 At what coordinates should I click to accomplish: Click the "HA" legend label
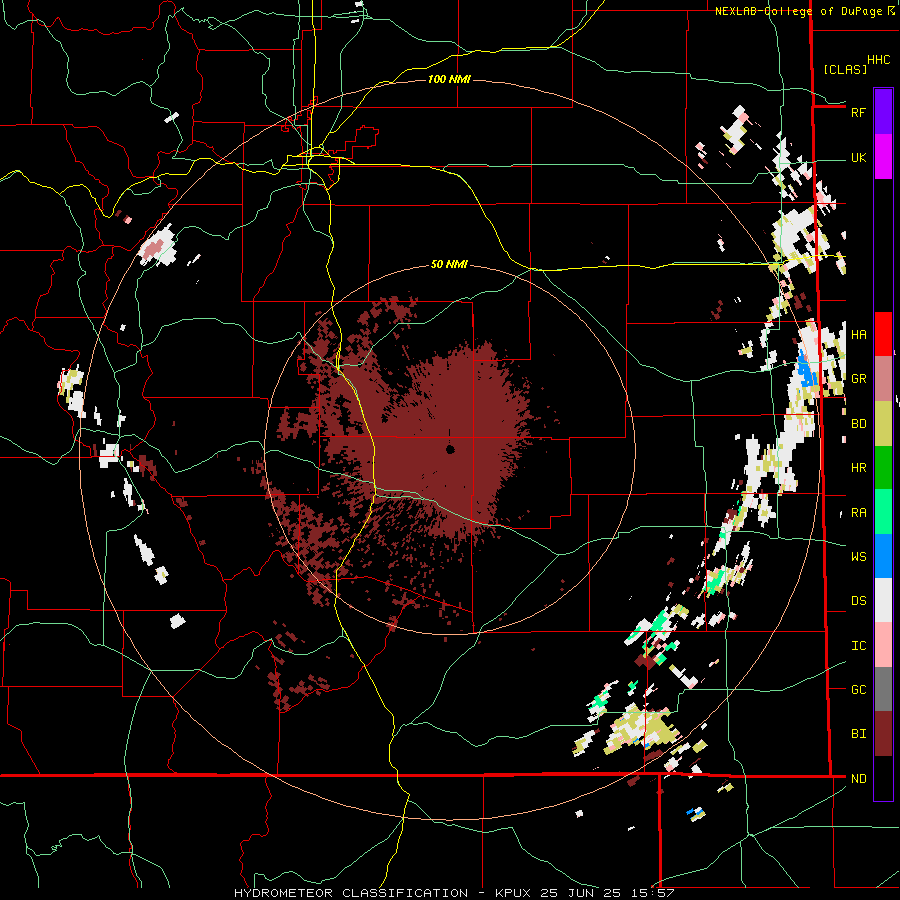[x=858, y=335]
